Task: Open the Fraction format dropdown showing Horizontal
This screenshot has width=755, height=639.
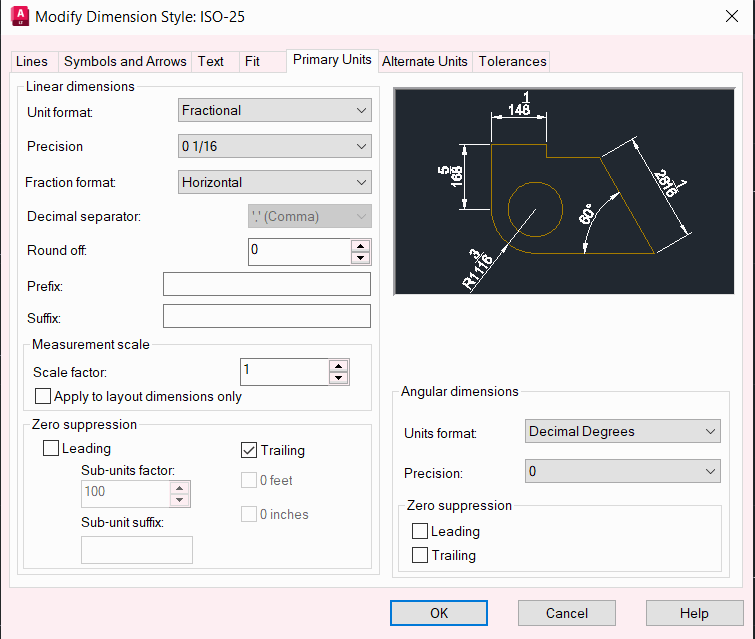Action: 274,182
